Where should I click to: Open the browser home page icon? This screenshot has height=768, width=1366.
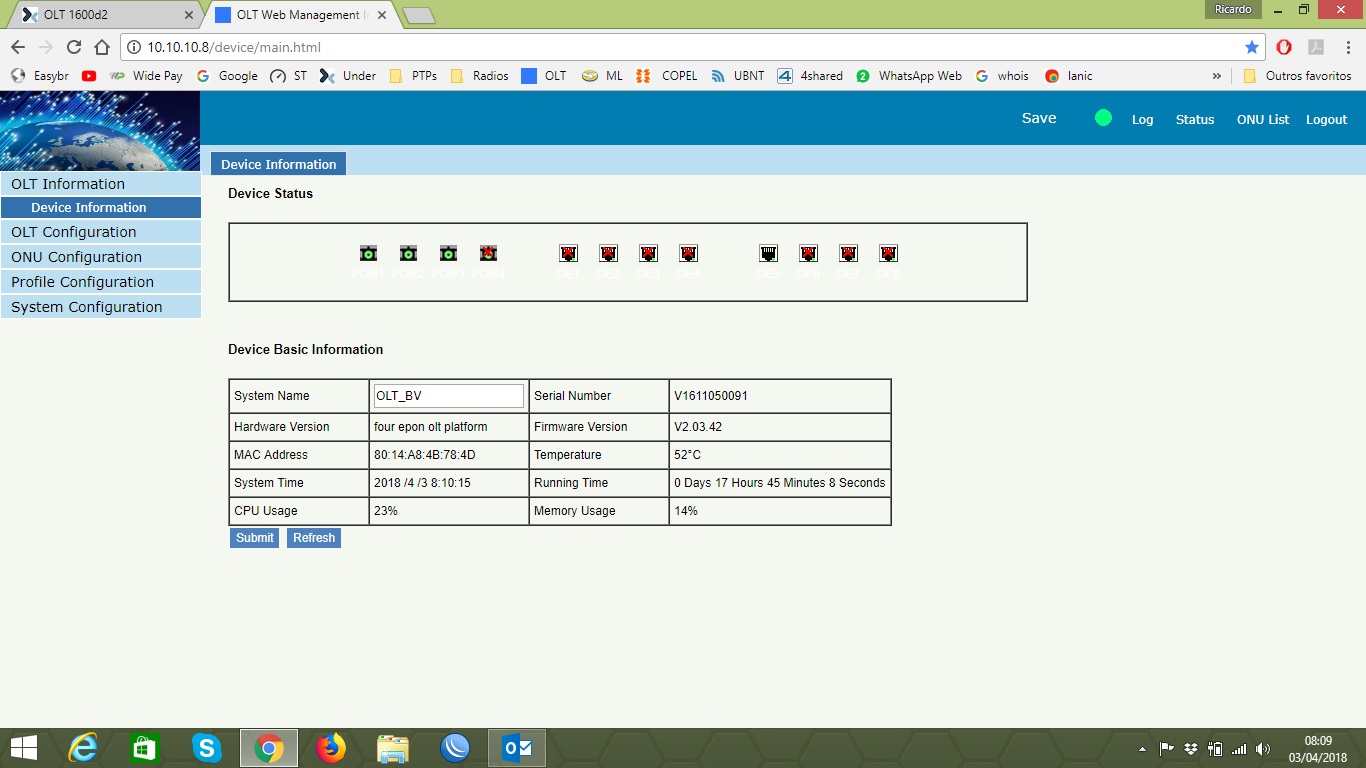101,47
